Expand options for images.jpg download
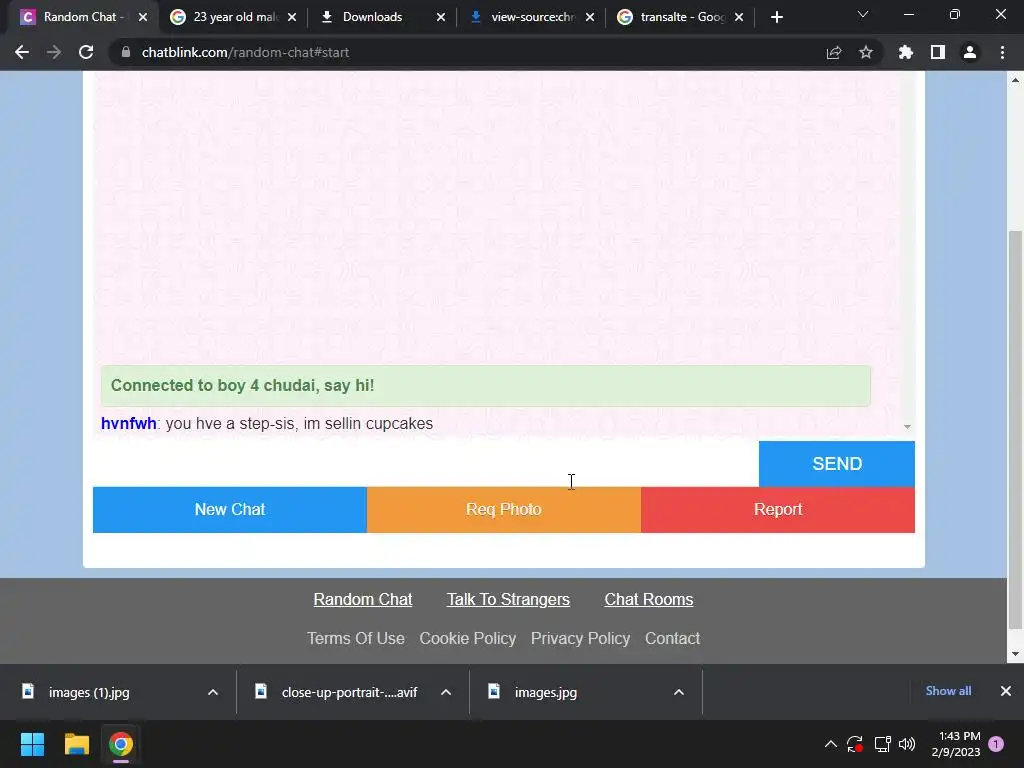Viewport: 1024px width, 768px height. tap(679, 692)
